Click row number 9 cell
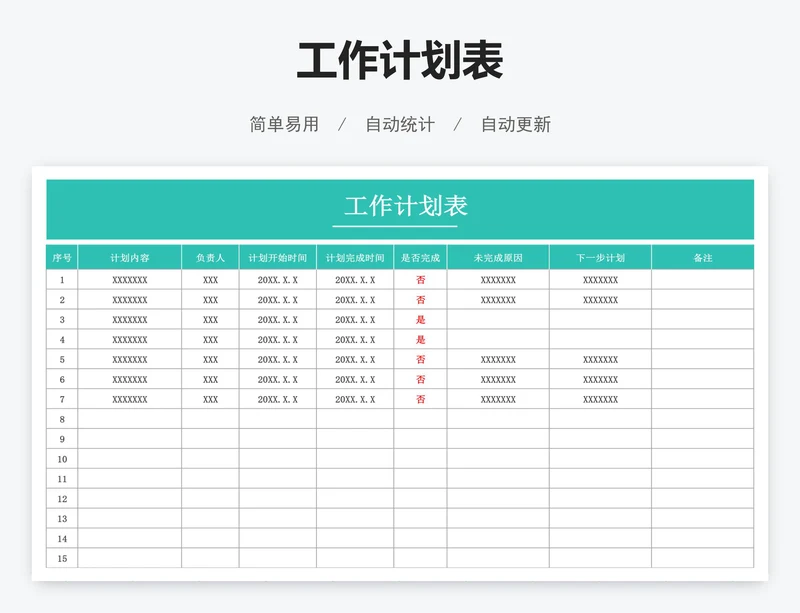This screenshot has width=800, height=613. [x=62, y=439]
